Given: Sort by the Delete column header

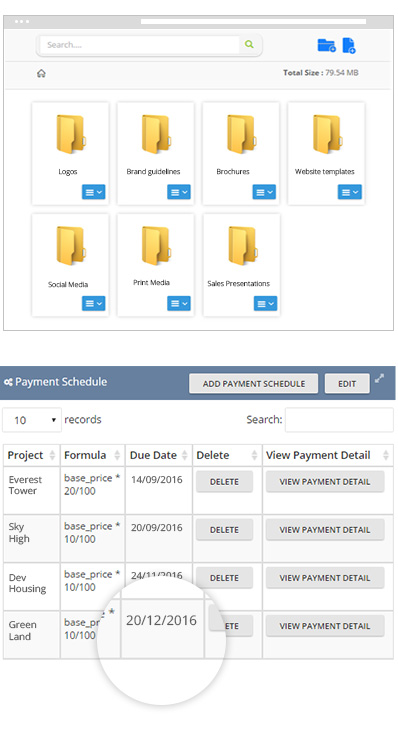Looking at the screenshot, I should [x=227, y=455].
